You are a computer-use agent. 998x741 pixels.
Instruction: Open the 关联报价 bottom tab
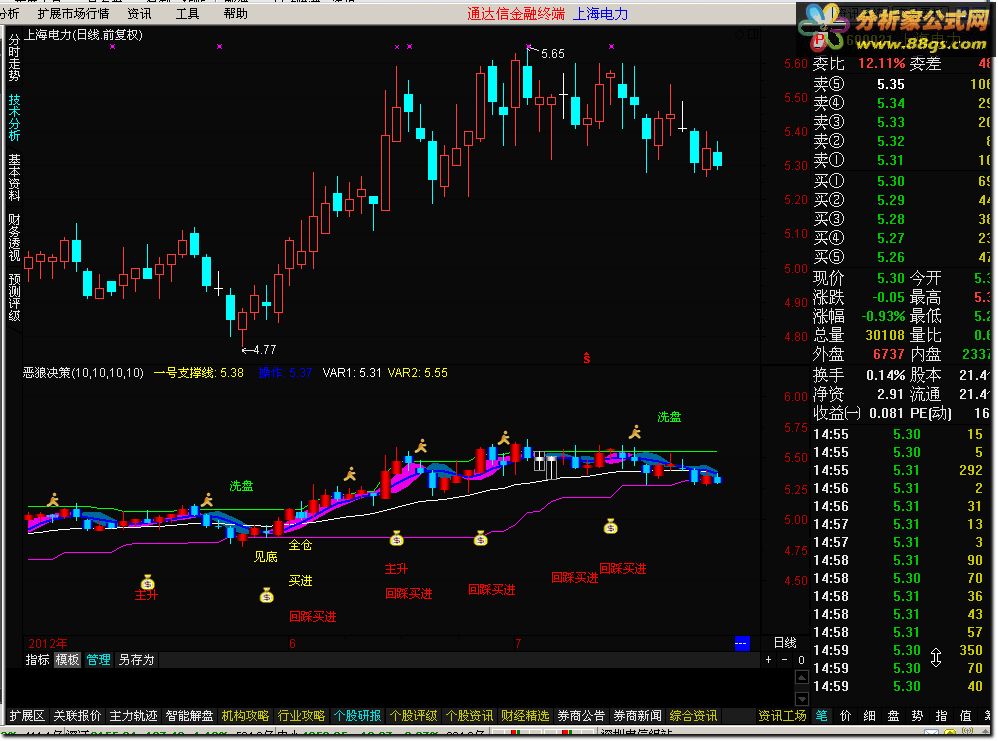77,716
